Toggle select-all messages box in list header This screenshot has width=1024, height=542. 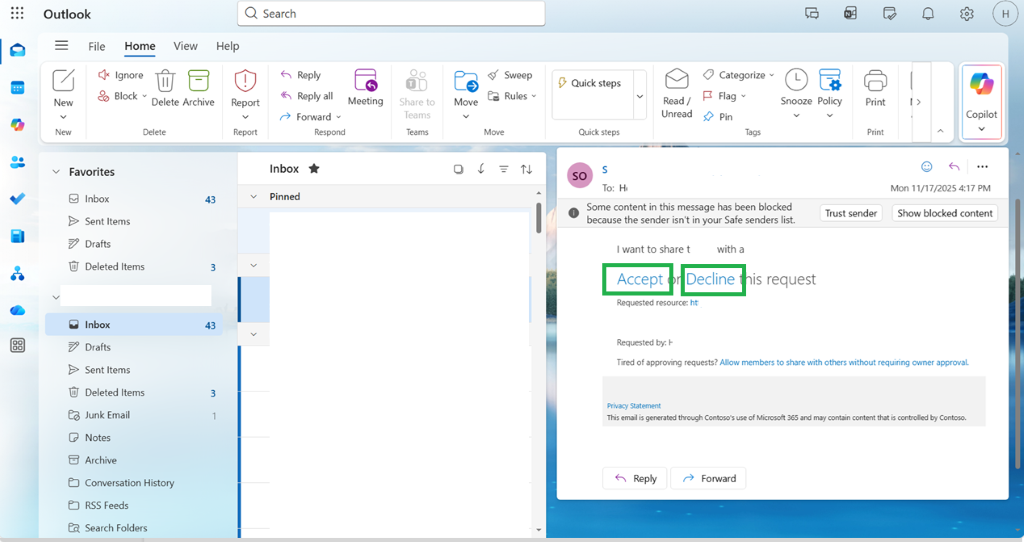point(458,169)
